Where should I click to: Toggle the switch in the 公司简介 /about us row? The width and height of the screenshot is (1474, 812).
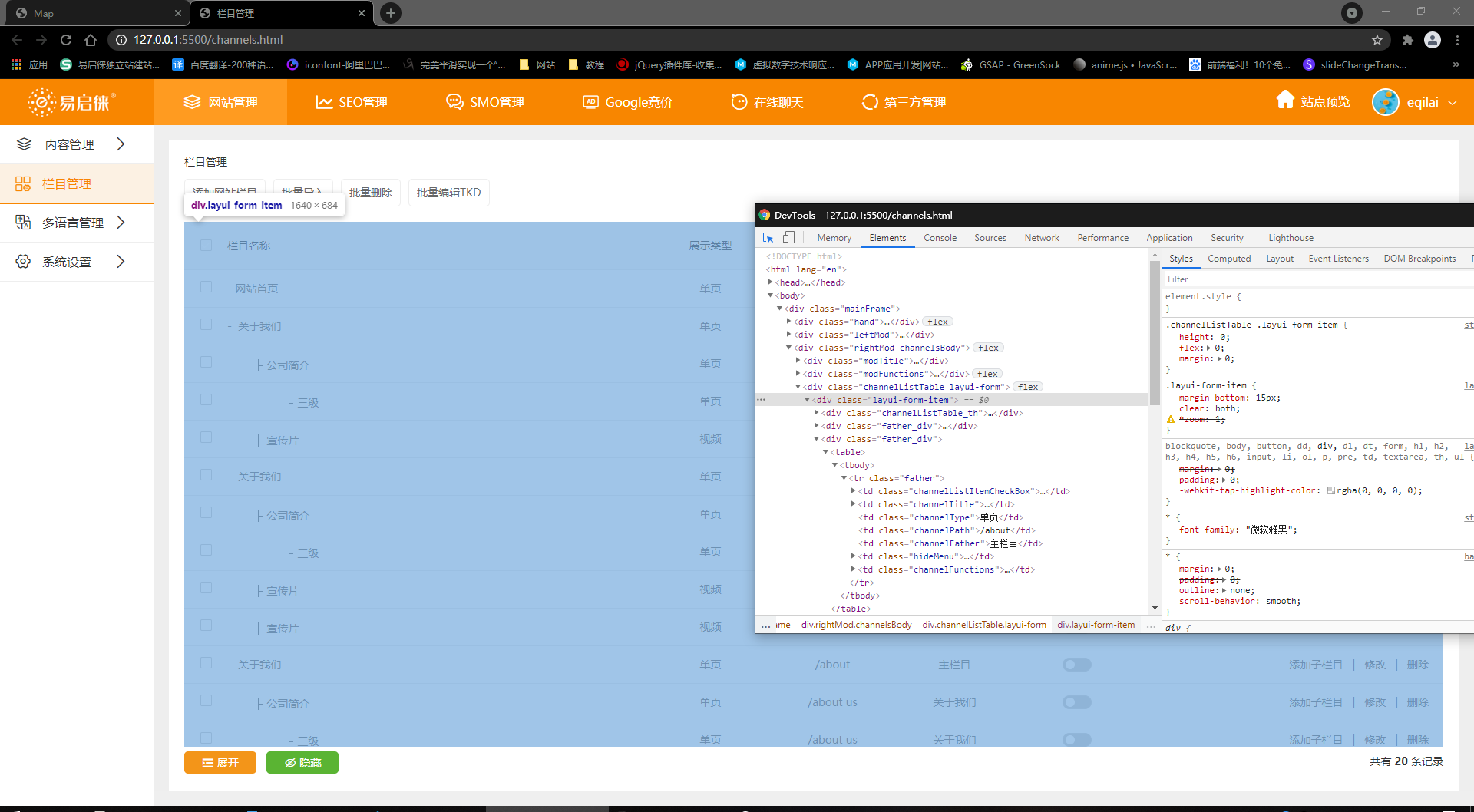(x=1077, y=702)
